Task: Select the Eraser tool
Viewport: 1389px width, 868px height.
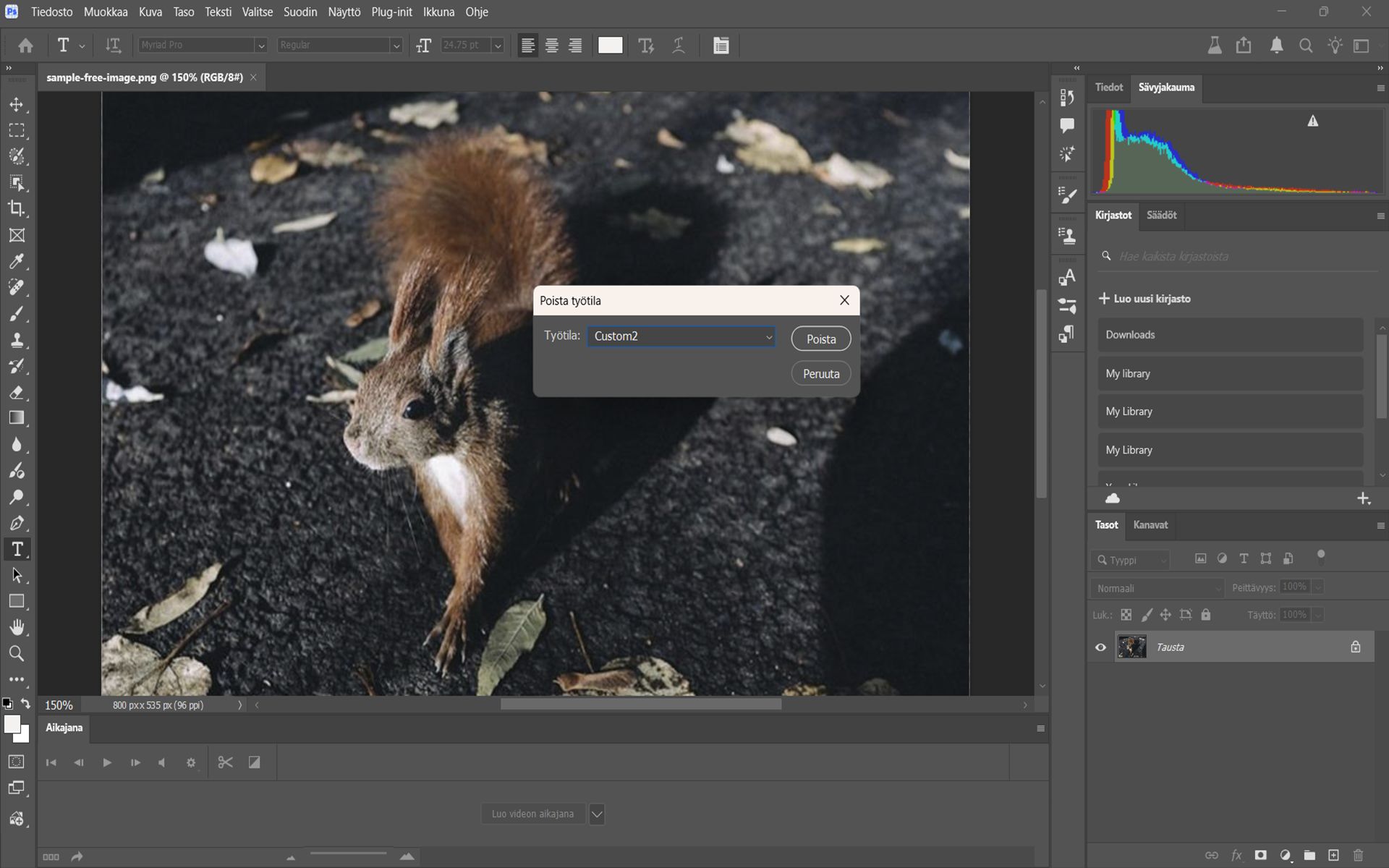Action: 17,393
